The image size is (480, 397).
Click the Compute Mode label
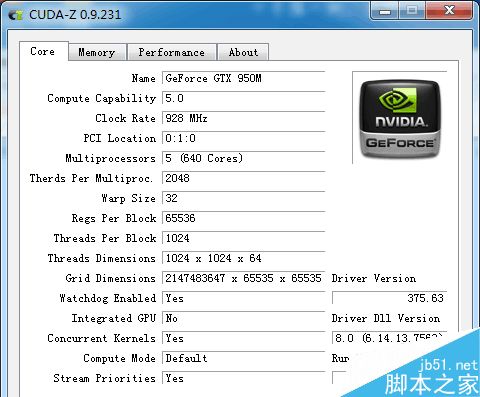(x=120, y=359)
